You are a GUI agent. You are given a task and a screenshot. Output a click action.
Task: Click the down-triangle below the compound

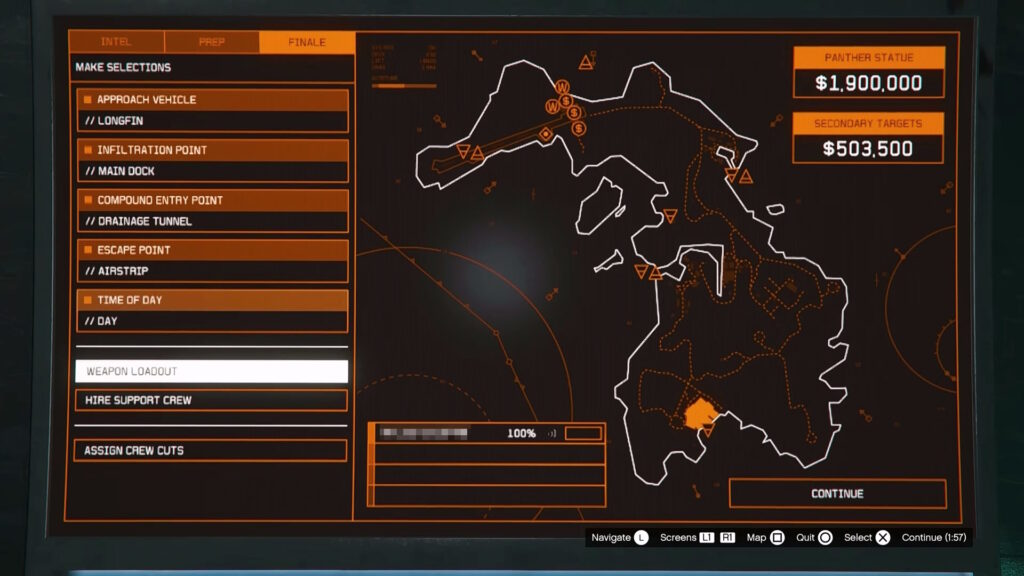click(708, 430)
